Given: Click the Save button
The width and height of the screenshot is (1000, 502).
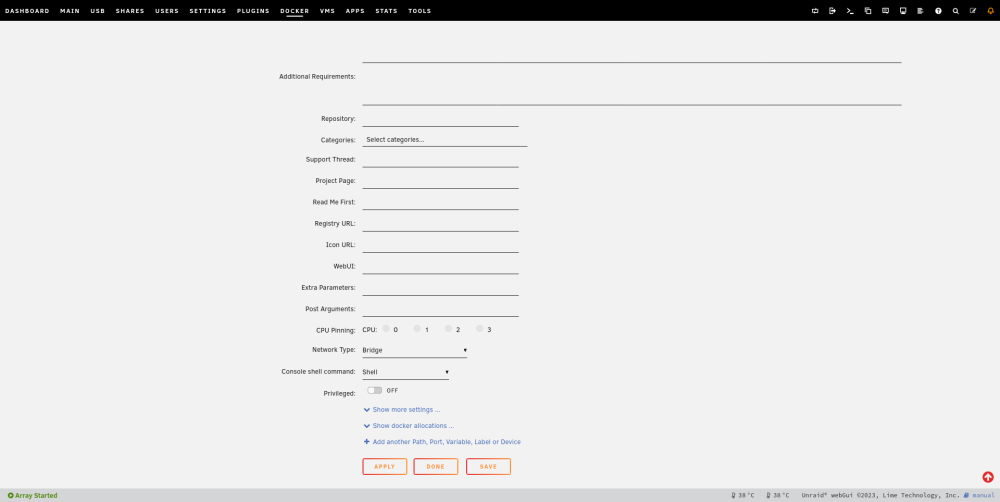Looking at the screenshot, I should pyautogui.click(x=489, y=467).
